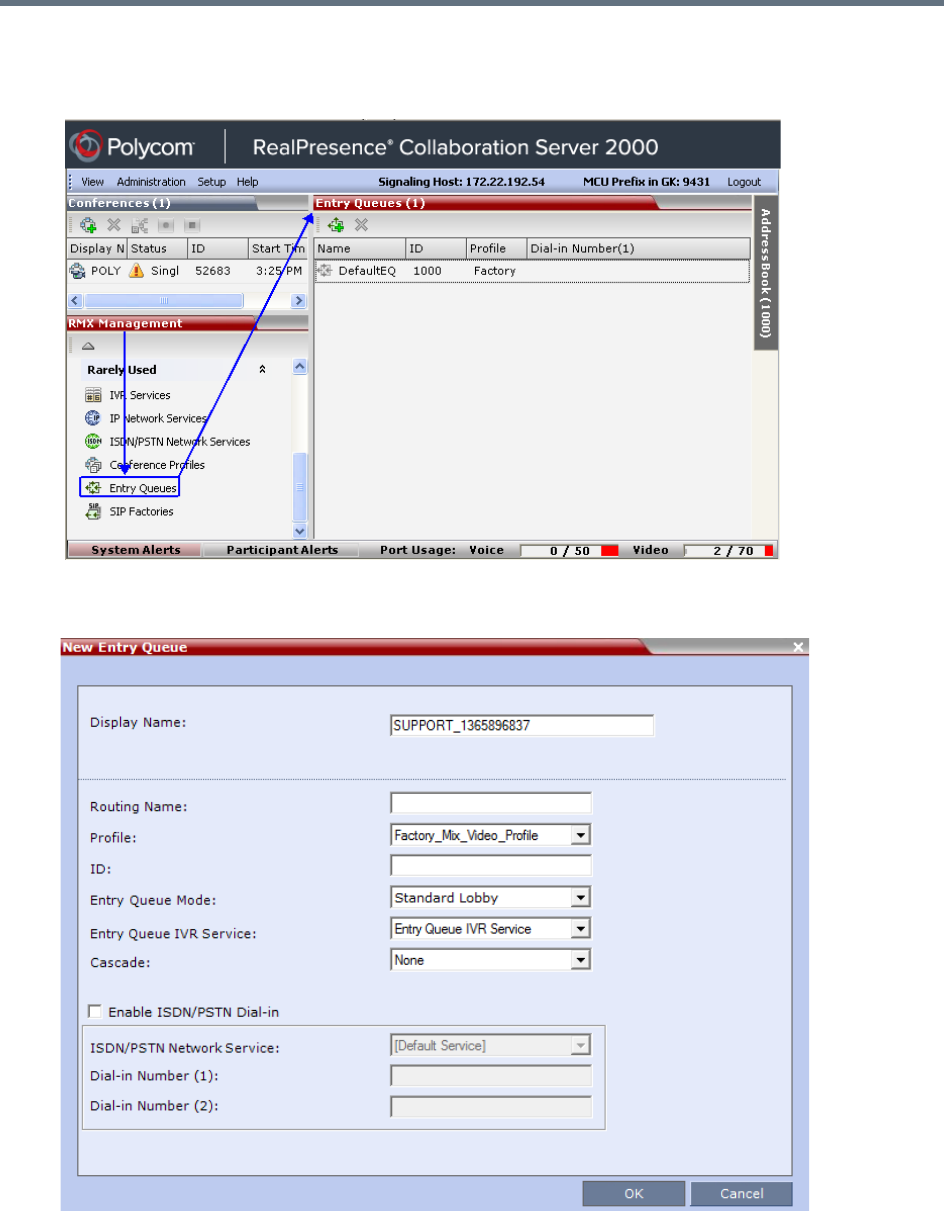944x1211 pixels.
Task: Click the New Entry Queue icon in Entry Queues toolbar
Action: [336, 225]
